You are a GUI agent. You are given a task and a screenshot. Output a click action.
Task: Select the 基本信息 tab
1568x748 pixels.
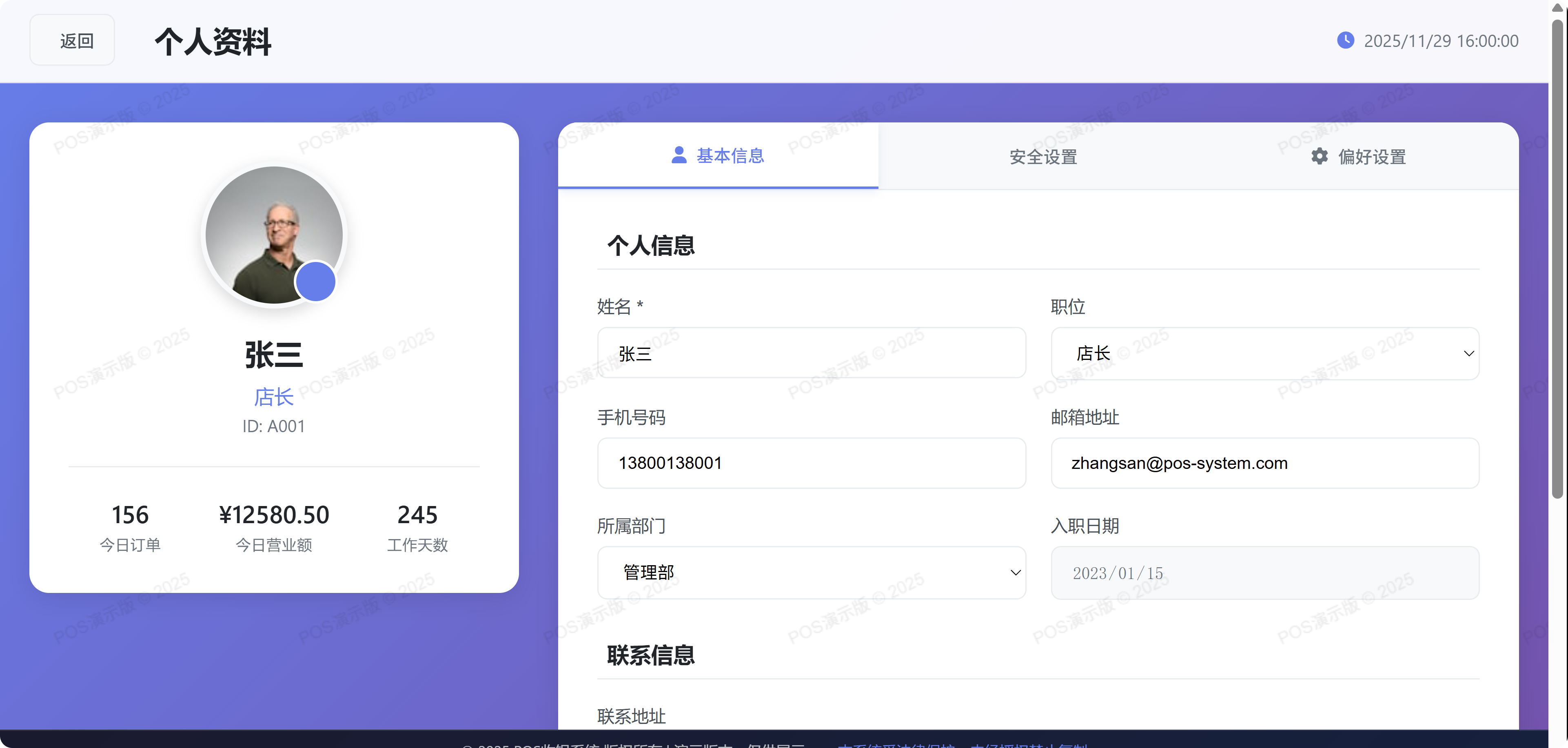[x=718, y=156]
